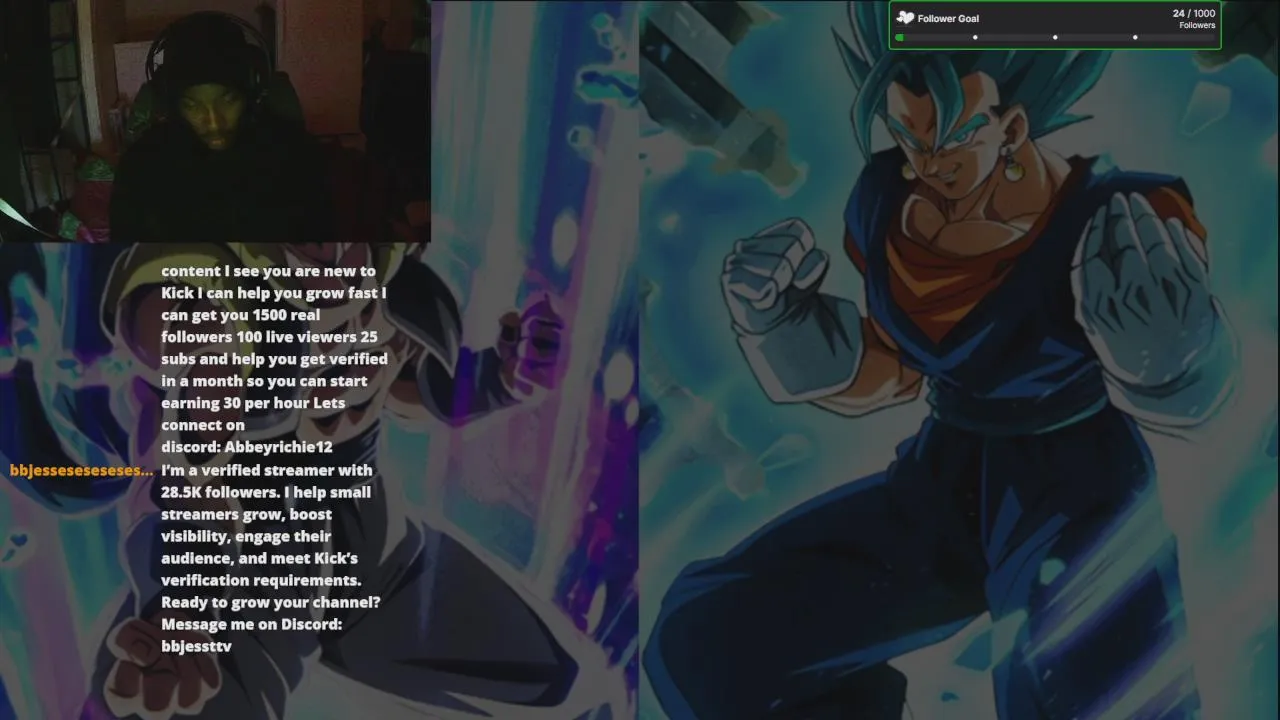Click the 'earning 30 per hour Lets' line
Image resolution: width=1280 pixels, height=720 pixels.
coord(253,403)
